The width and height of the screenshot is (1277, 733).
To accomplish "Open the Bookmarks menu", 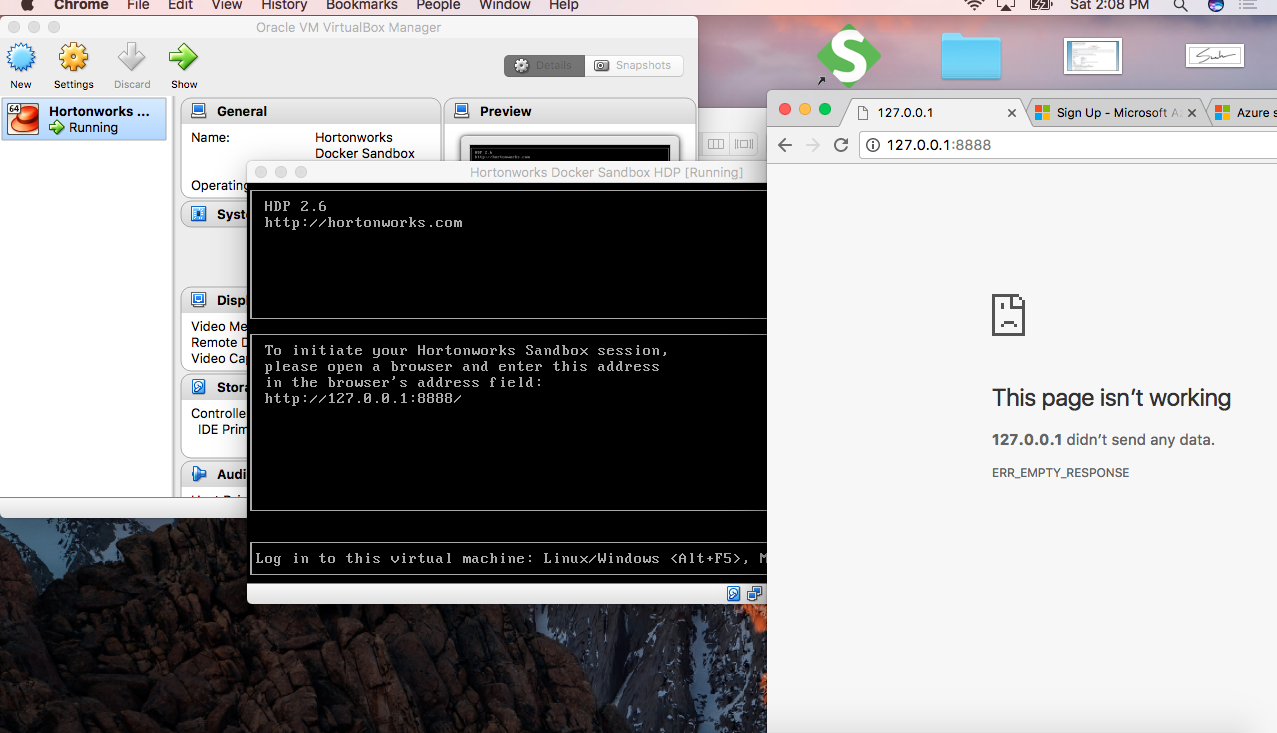I will [361, 6].
